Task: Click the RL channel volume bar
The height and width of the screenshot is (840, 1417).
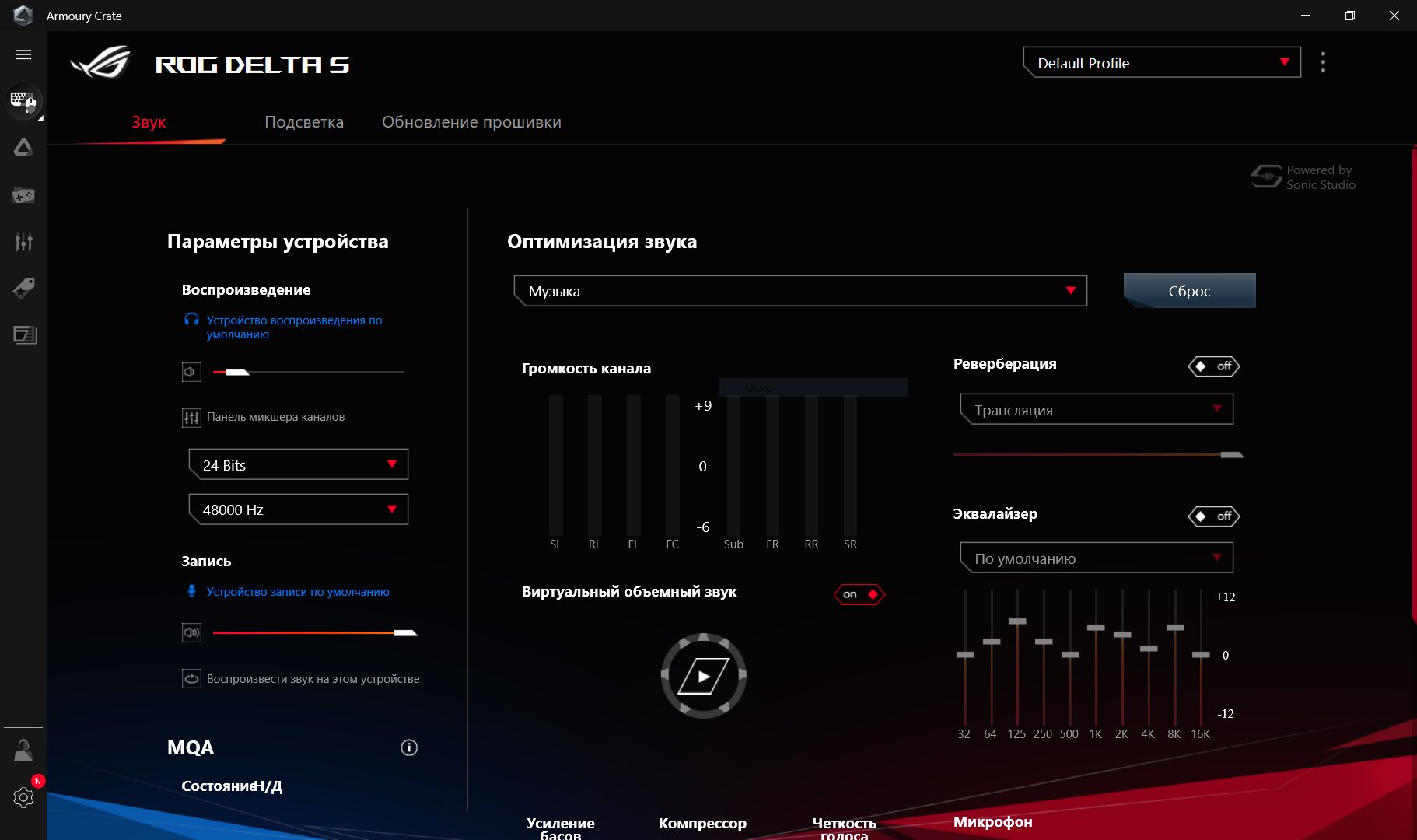Action: click(x=595, y=465)
